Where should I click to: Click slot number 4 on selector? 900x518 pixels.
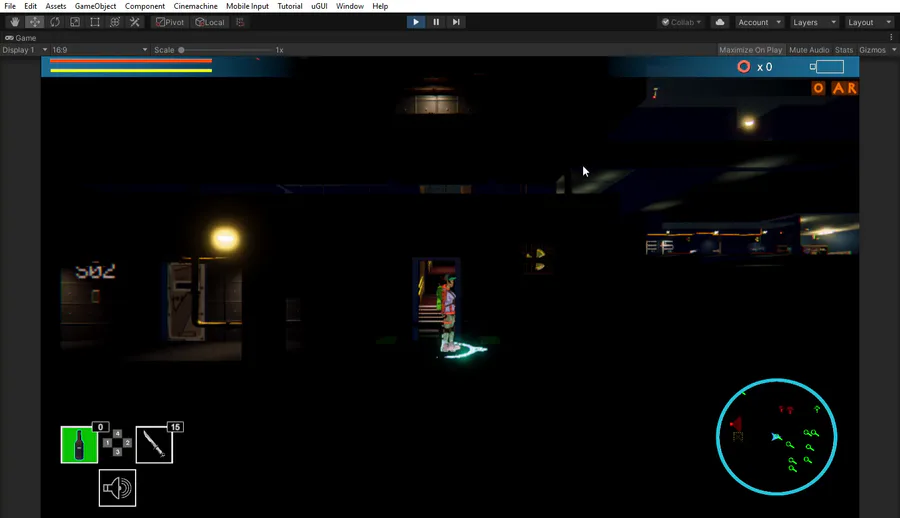click(x=117, y=434)
